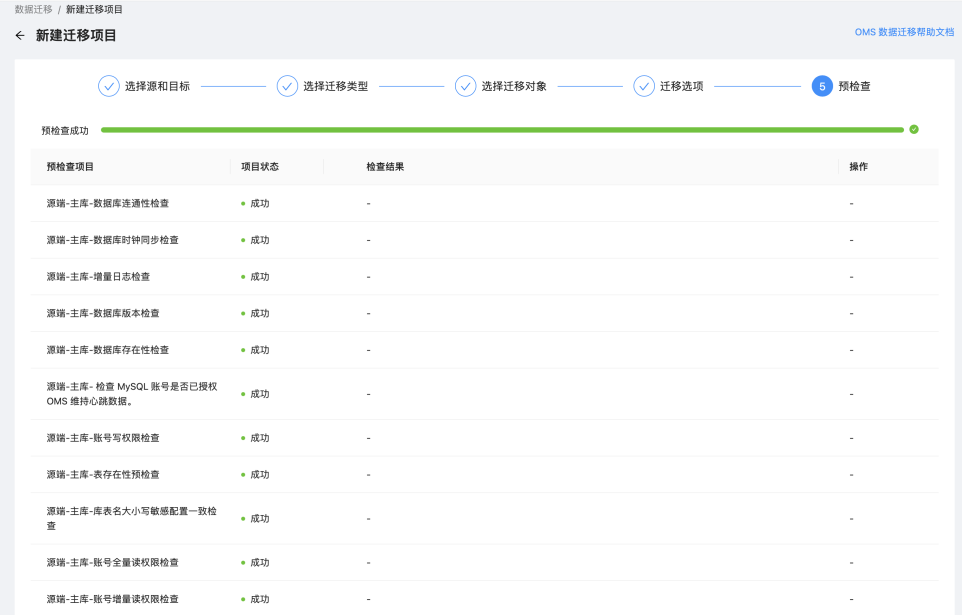Click the 选择源和目标 step checkmark icon
The height and width of the screenshot is (615, 962).
pos(109,87)
